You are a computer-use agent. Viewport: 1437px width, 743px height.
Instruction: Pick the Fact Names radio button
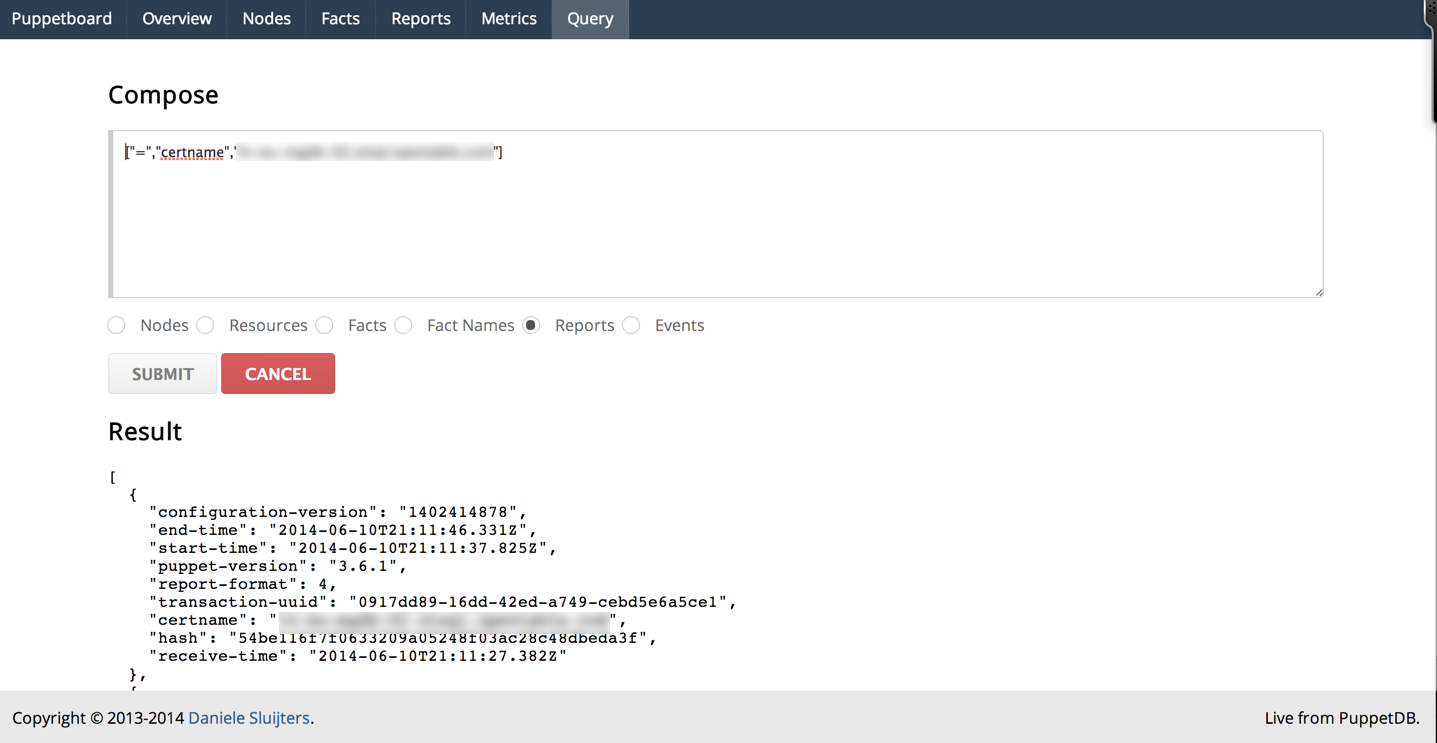pos(404,325)
